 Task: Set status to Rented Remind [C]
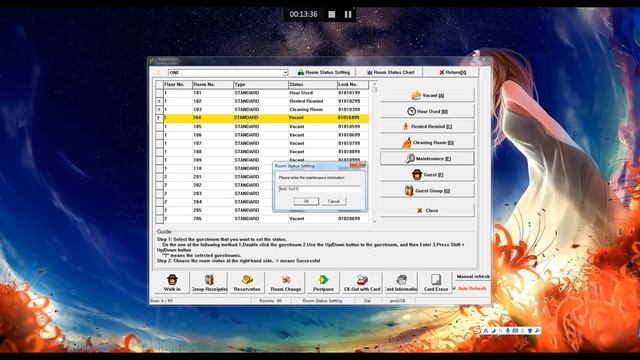coord(427,127)
